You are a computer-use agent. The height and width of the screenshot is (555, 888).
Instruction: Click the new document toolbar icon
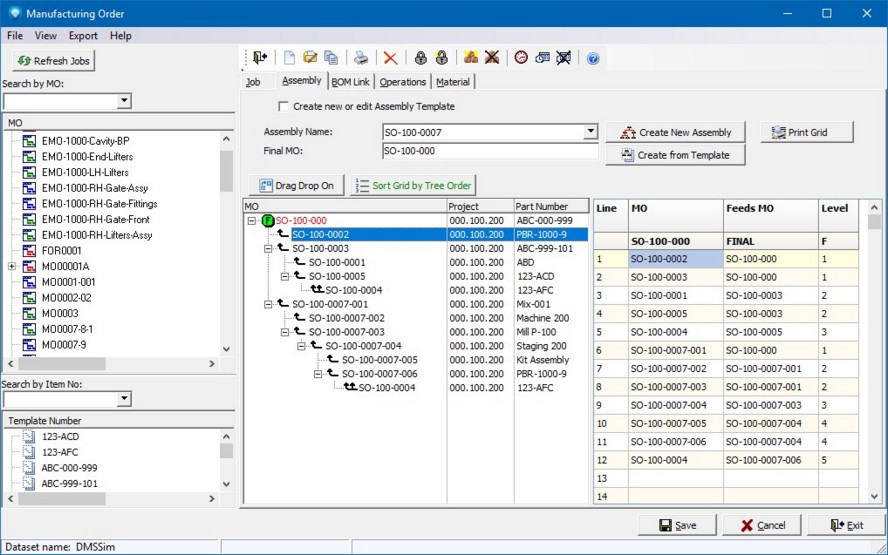tap(290, 58)
